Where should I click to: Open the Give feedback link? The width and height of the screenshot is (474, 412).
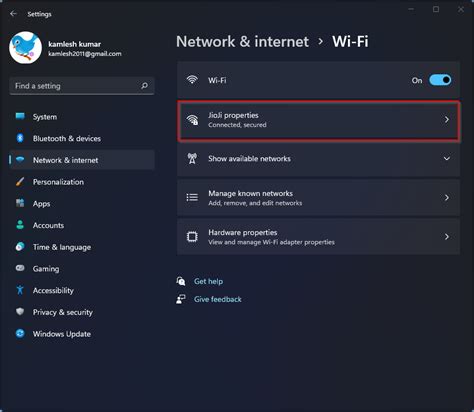pos(218,299)
